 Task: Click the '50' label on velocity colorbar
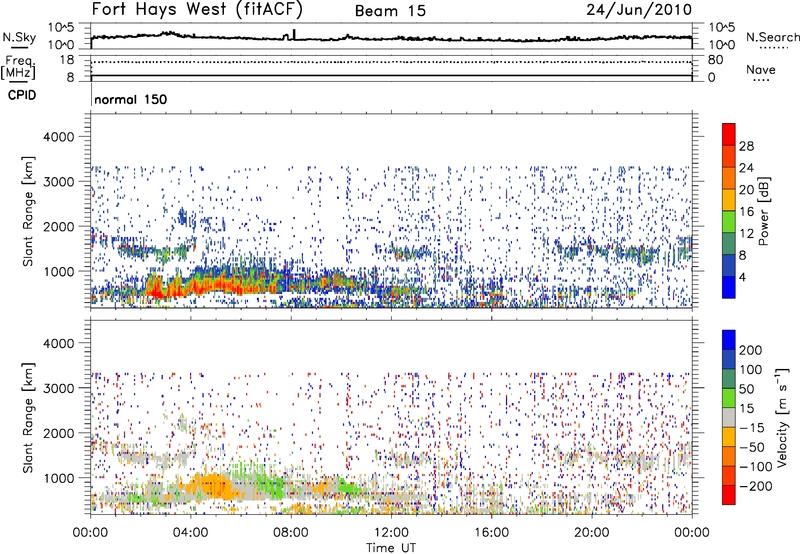pos(746,389)
